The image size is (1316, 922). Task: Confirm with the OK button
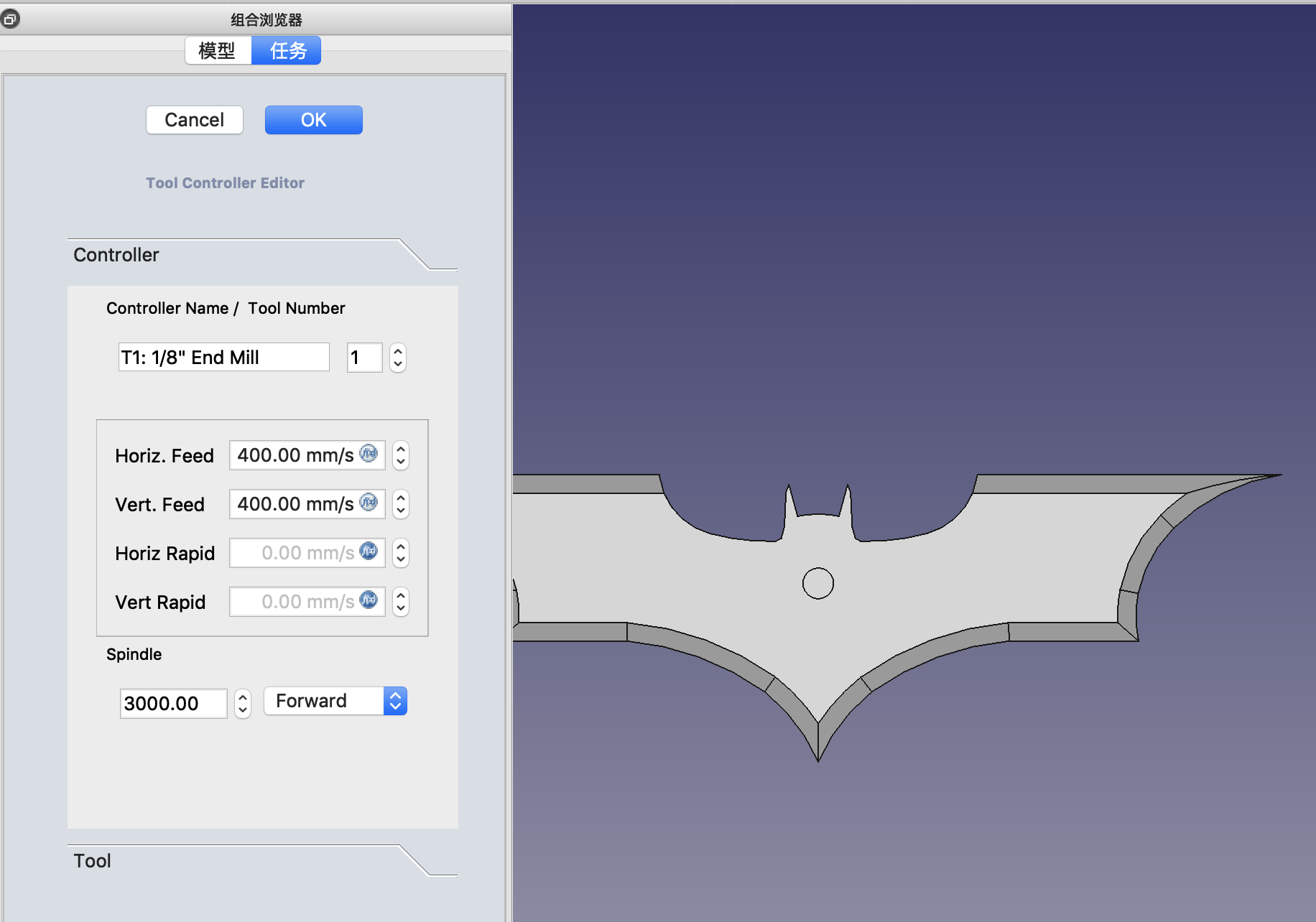[313, 120]
